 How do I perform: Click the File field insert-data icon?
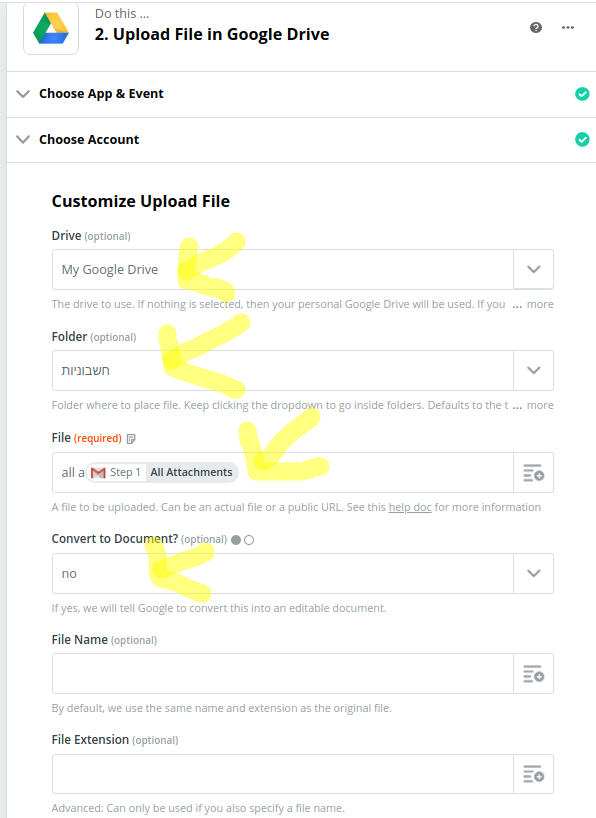[533, 473]
